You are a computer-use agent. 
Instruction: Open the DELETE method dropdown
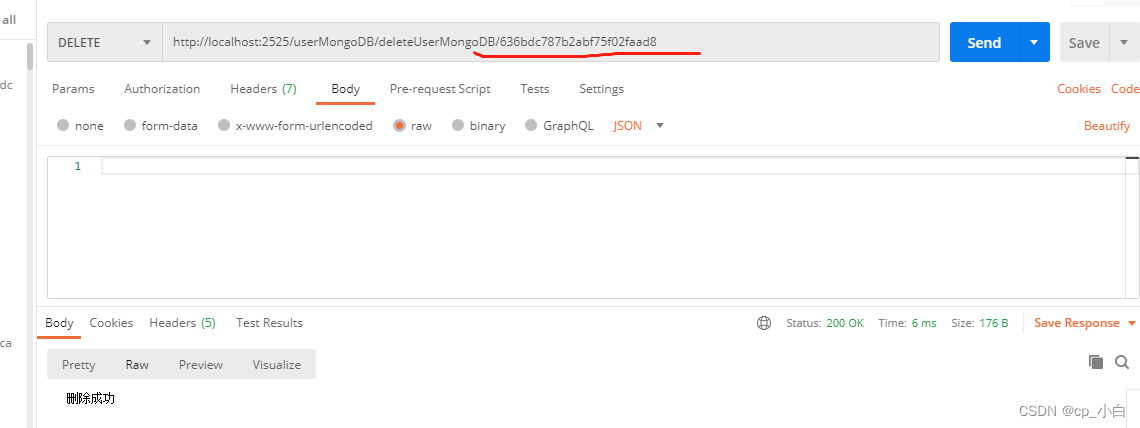104,42
